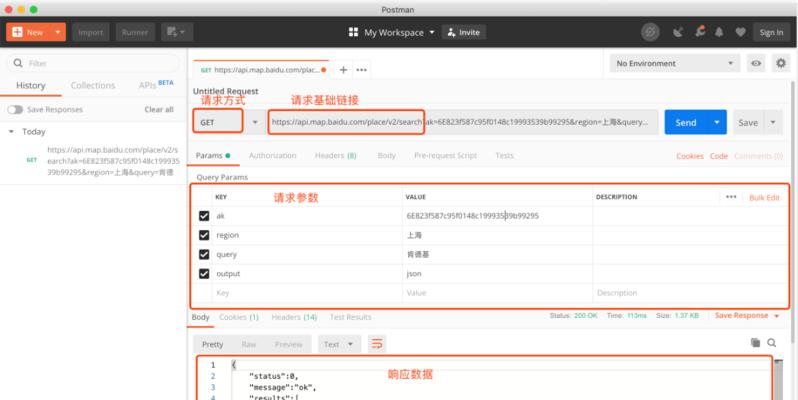Open the Tests tab
Viewport: 798px width, 400px height.
(504, 155)
